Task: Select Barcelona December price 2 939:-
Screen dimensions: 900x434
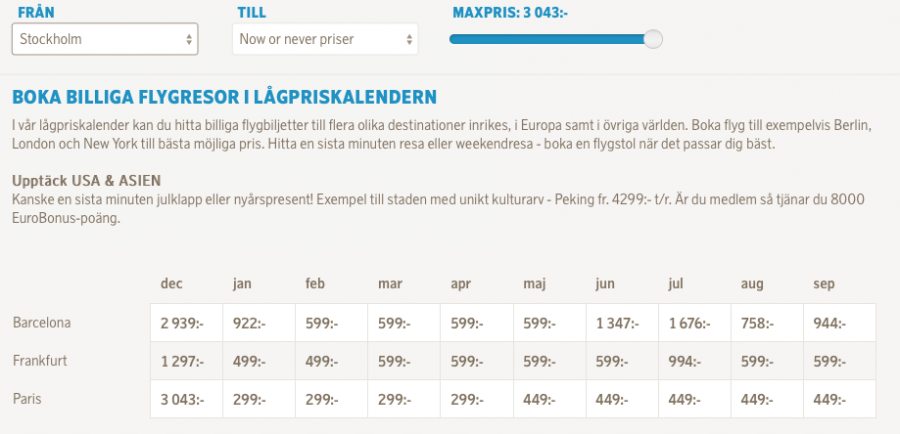Action: pyautogui.click(x=181, y=324)
